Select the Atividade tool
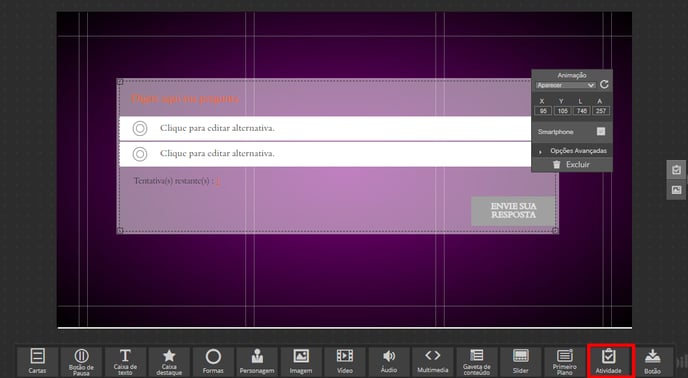The width and height of the screenshot is (688, 378). click(609, 361)
